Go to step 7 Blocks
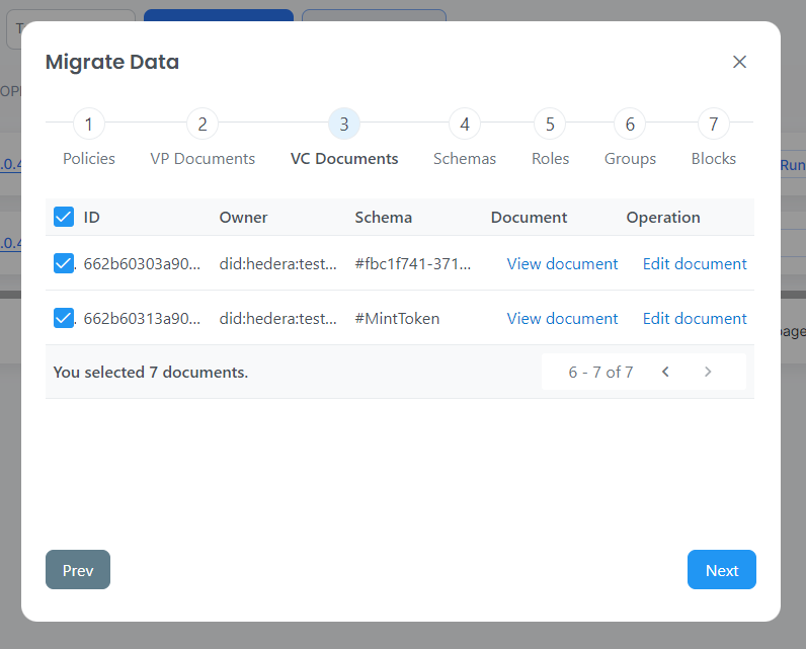Viewport: 806px width, 650px height. 713,125
